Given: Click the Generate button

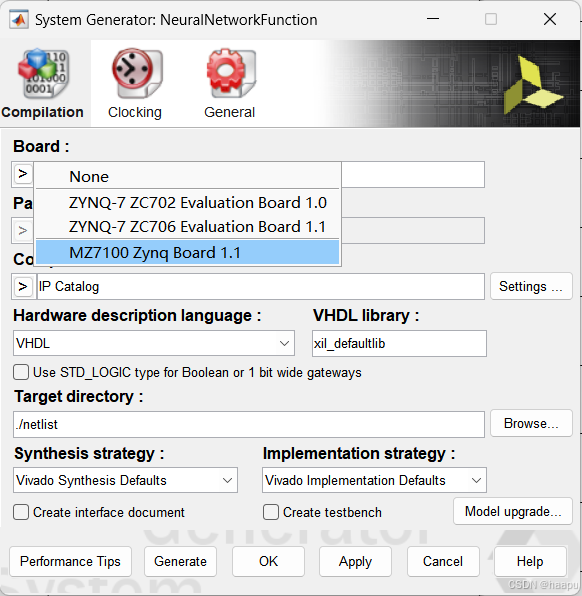Looking at the screenshot, I should pos(180,561).
